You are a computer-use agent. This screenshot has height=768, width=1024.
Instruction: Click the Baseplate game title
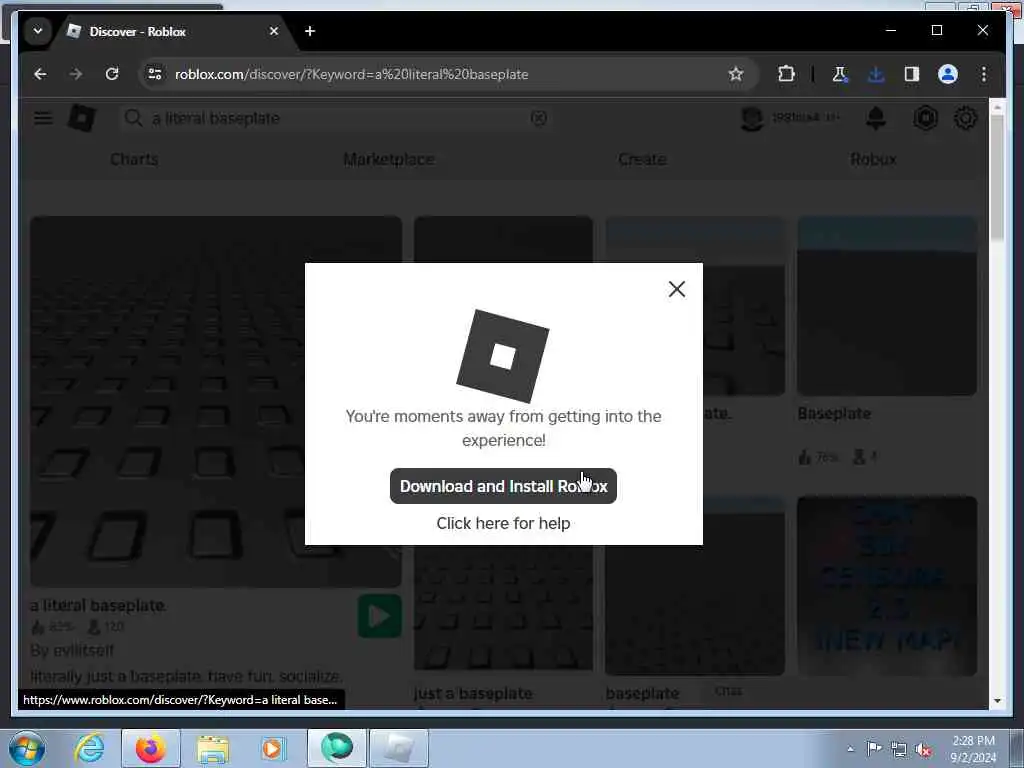834,413
